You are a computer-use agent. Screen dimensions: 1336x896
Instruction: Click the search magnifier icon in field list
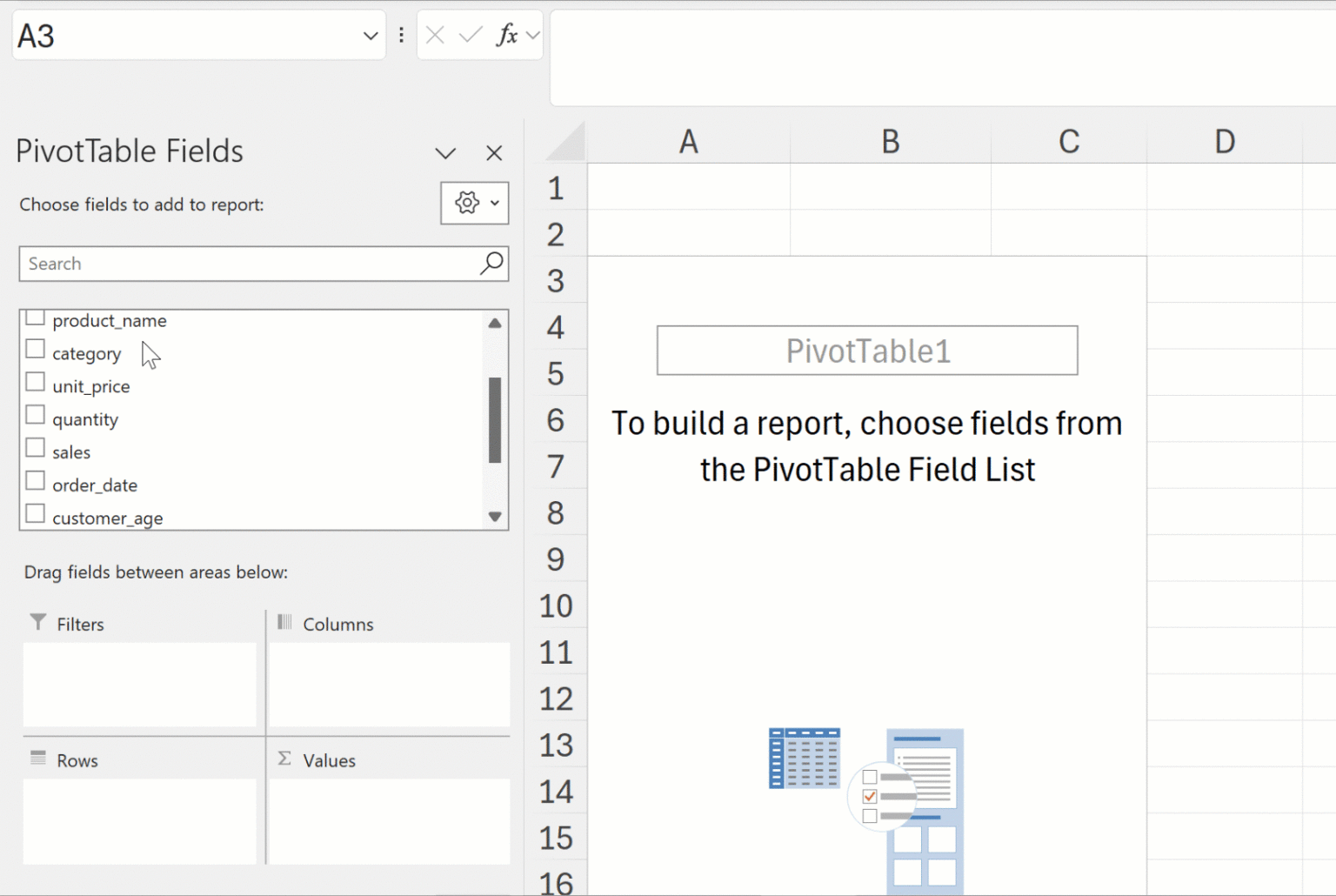click(491, 263)
